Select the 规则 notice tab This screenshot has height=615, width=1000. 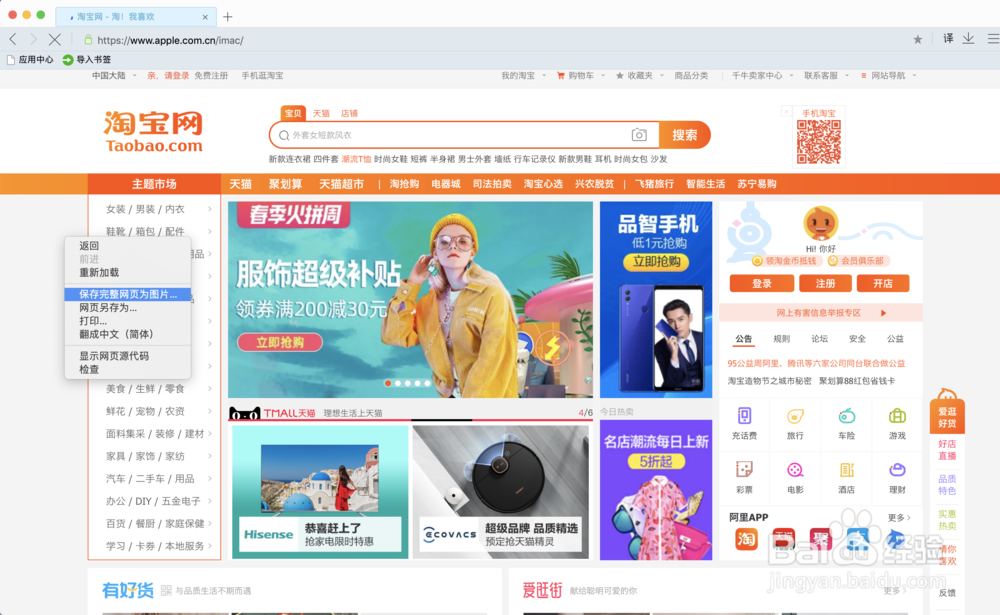(x=781, y=339)
